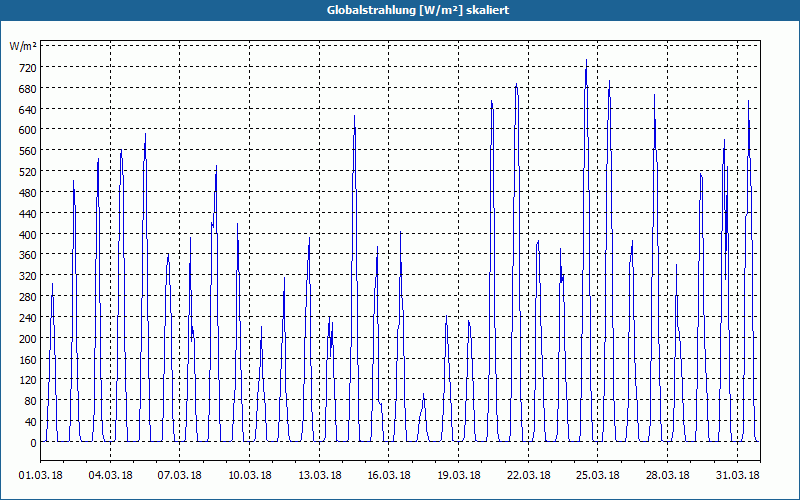Click the 10.03.18 date label
Screen dimensions: 800x500
coord(249,475)
